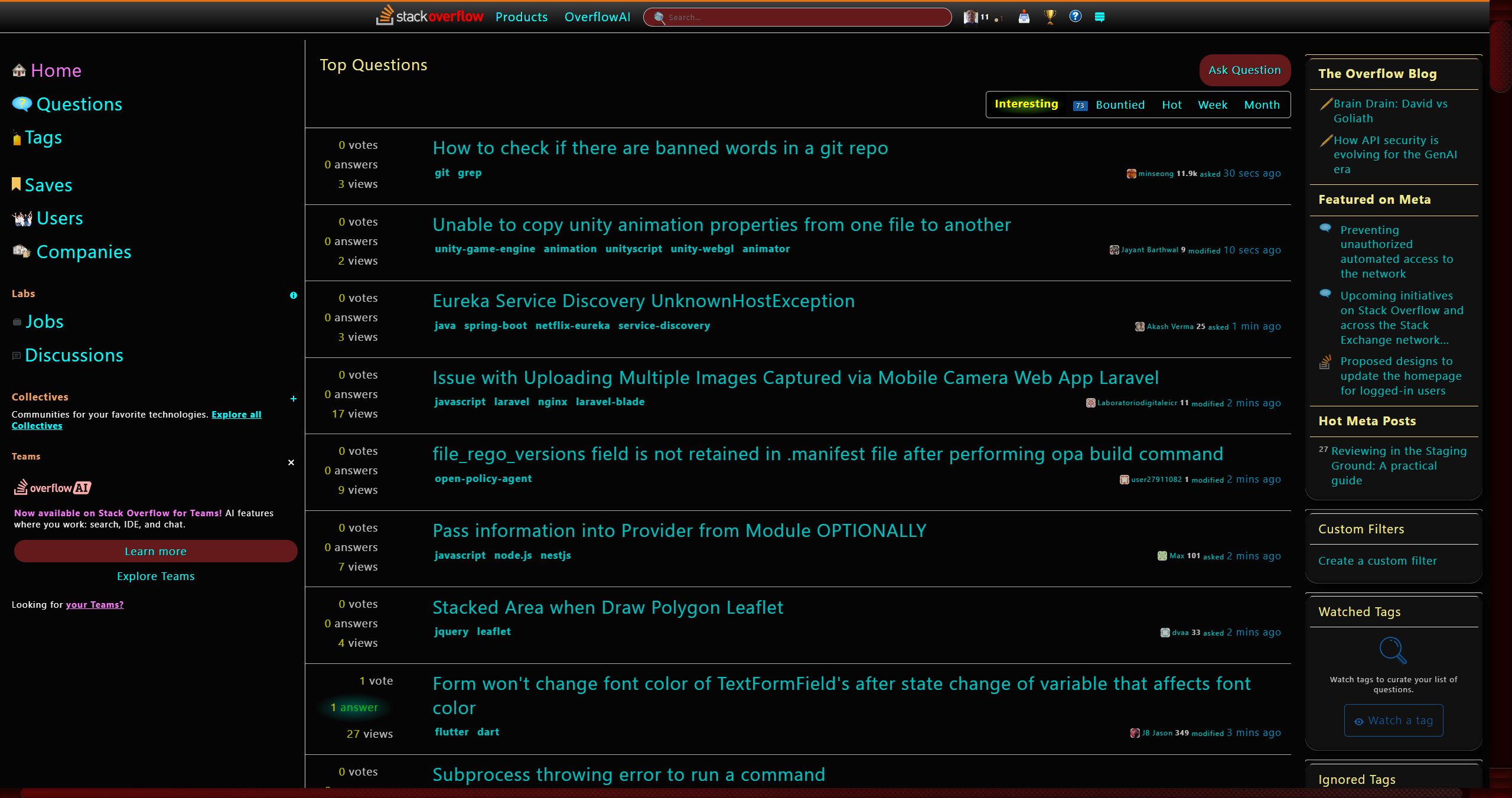
Task: Click the Labs info icon
Action: pyautogui.click(x=294, y=295)
